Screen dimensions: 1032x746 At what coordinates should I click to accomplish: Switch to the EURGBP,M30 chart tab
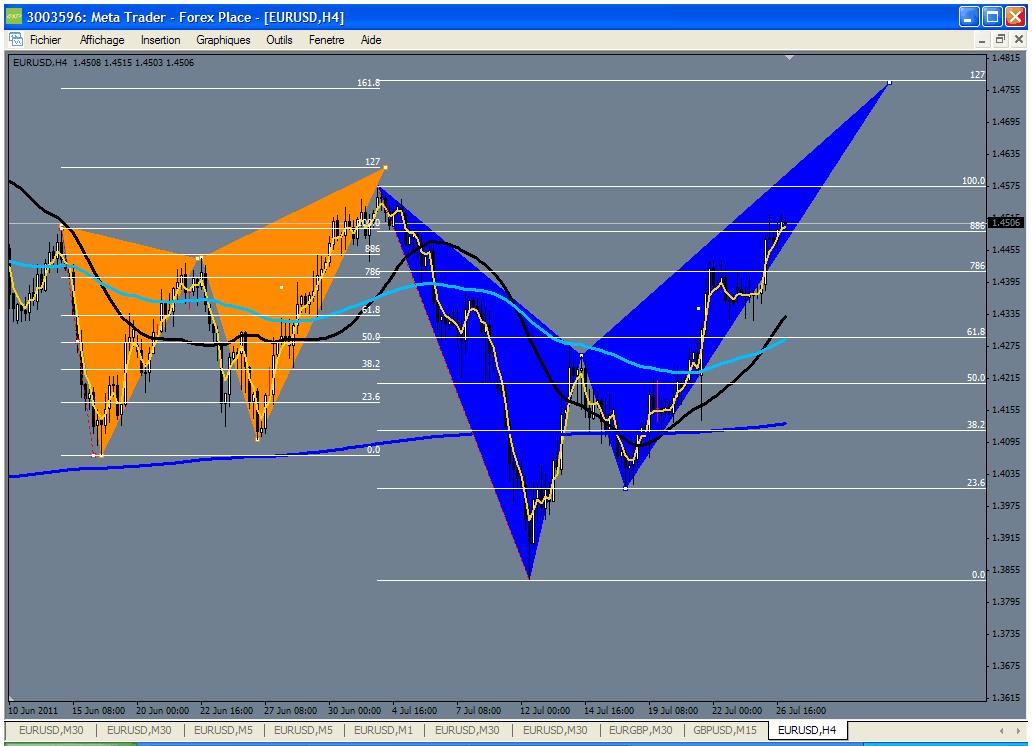click(x=640, y=730)
